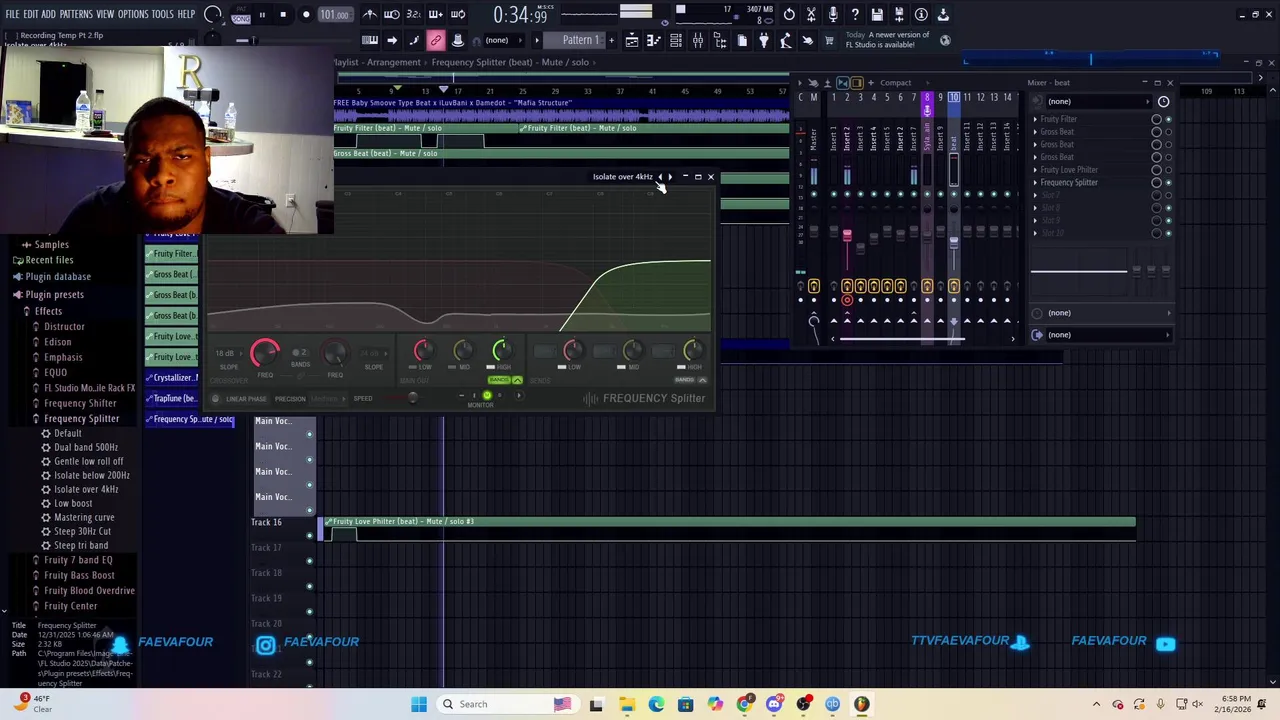Image resolution: width=1280 pixels, height=720 pixels.
Task: Open the Playlist view icon
Action: (x=632, y=40)
